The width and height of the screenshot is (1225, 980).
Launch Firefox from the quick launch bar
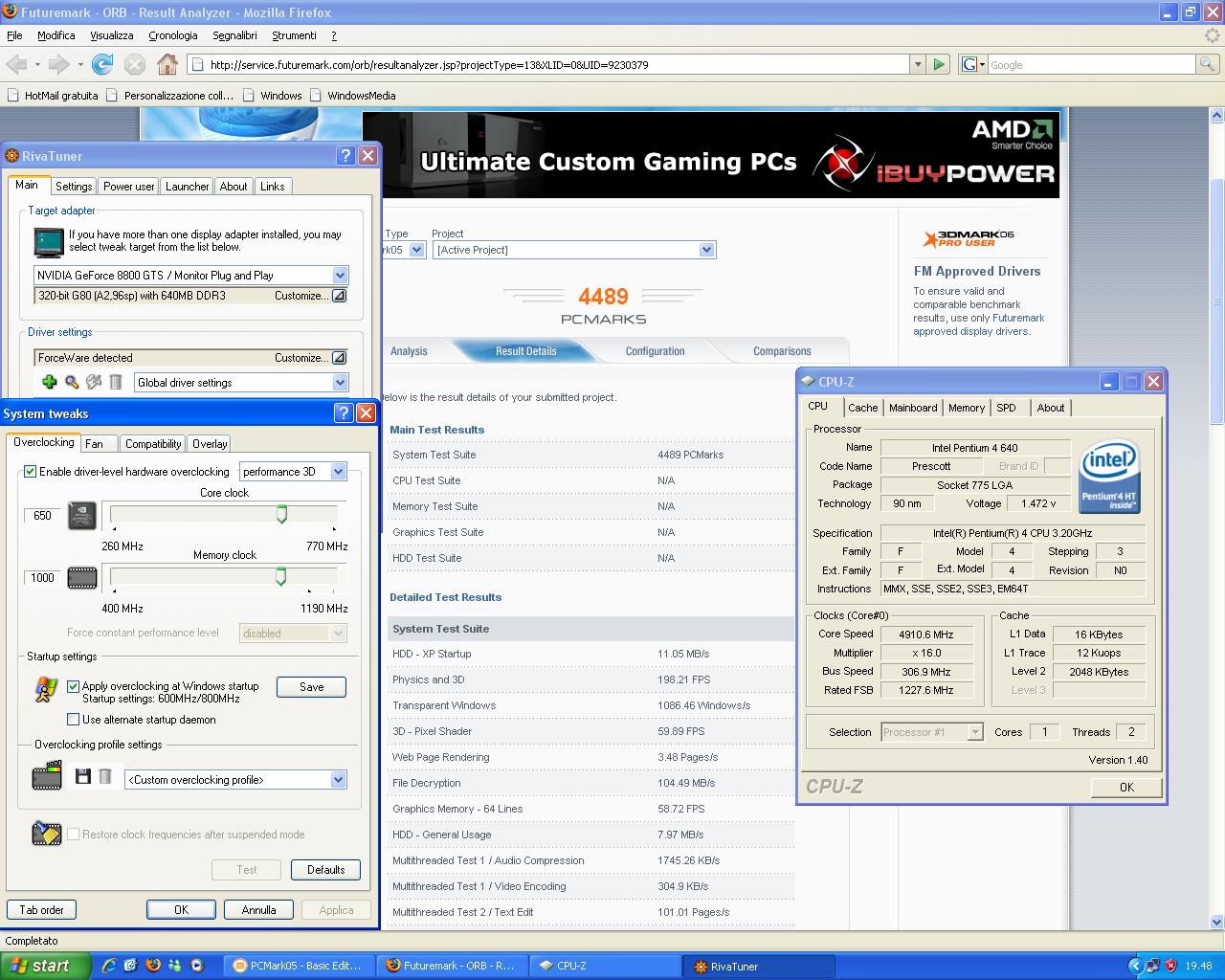152,966
